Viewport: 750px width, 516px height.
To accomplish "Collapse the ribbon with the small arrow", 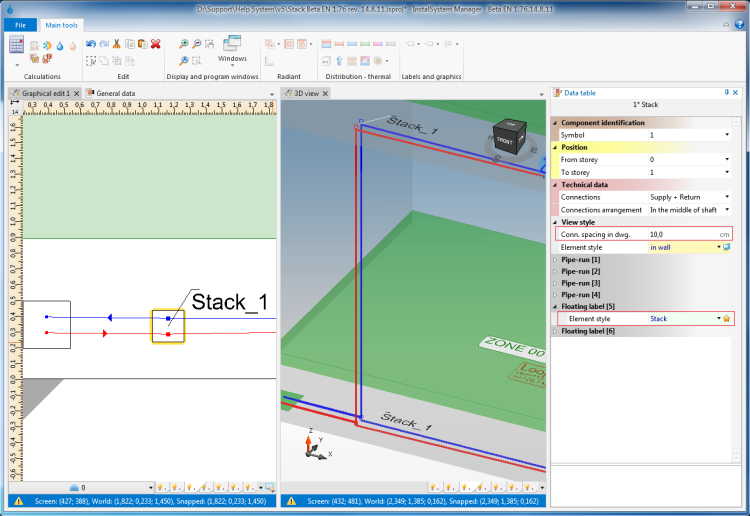I will coord(726,24).
